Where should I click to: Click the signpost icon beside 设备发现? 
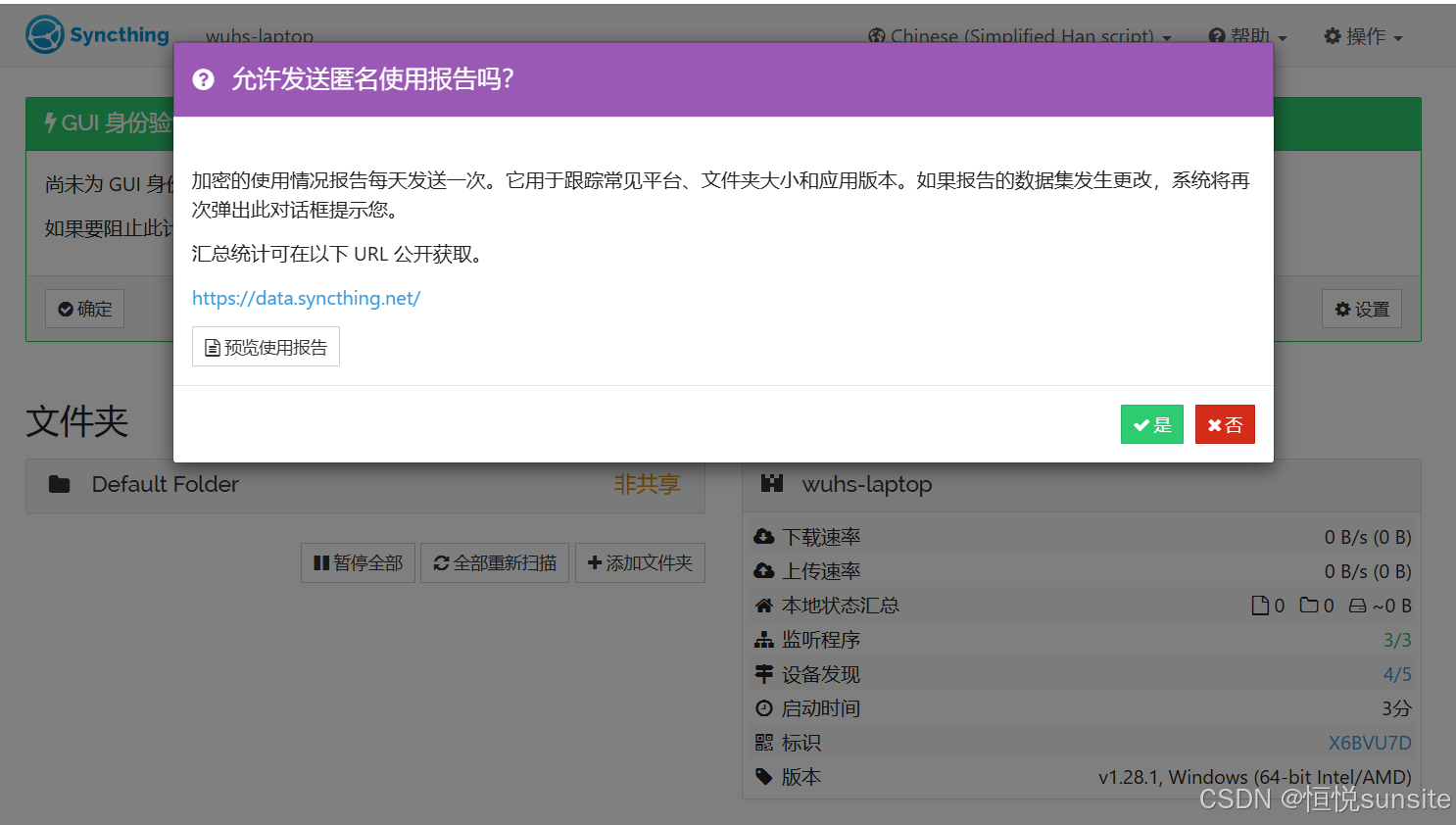click(764, 674)
